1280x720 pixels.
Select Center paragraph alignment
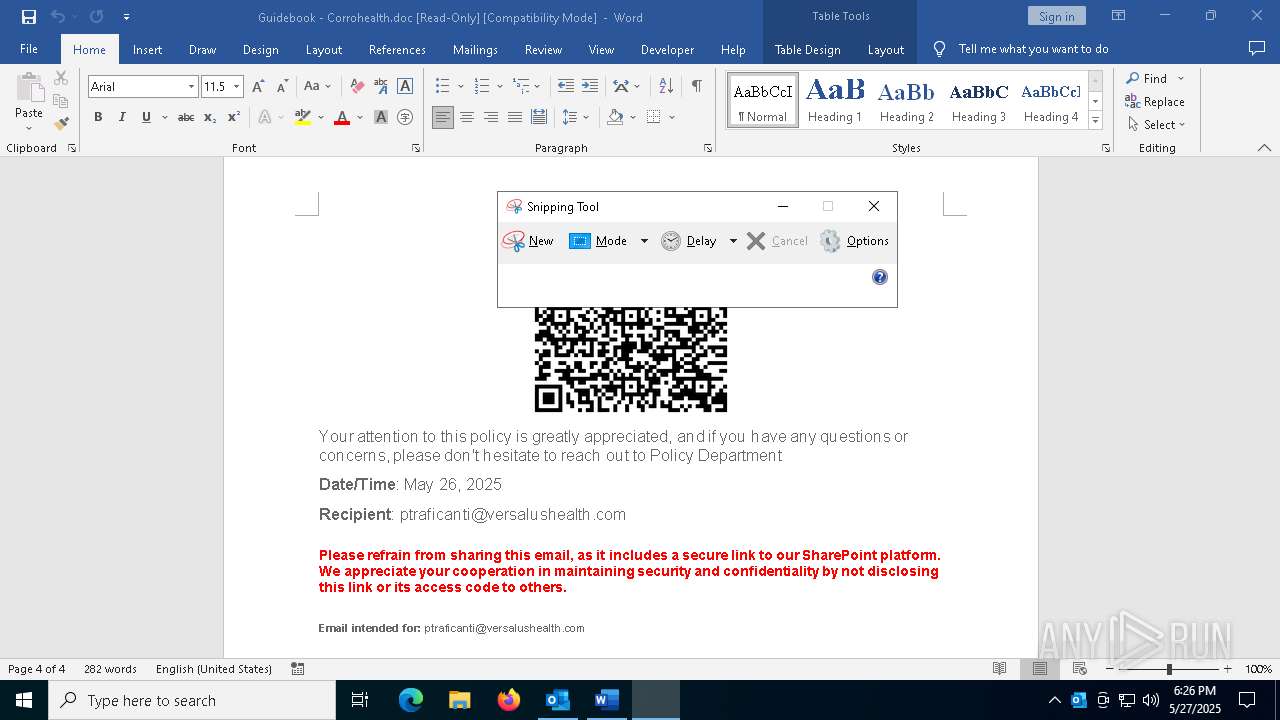tap(467, 117)
